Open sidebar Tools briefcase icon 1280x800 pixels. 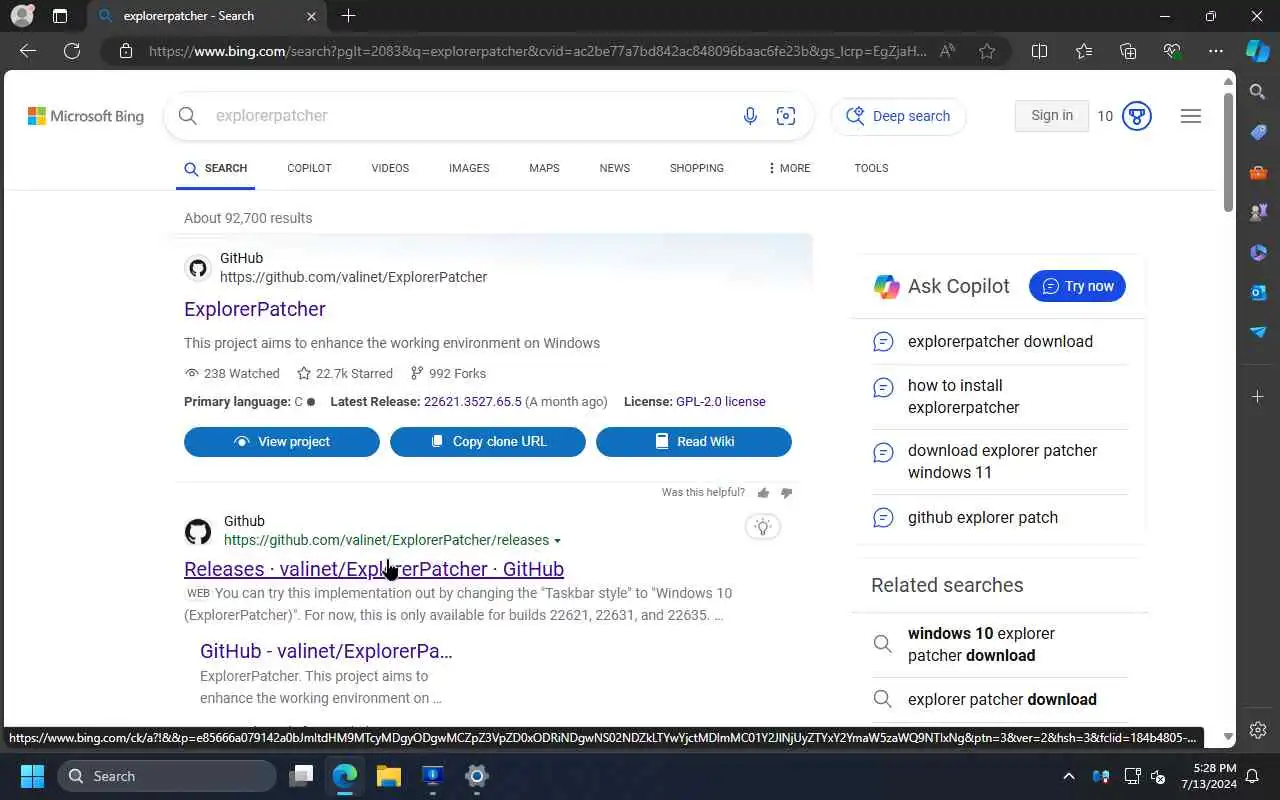click(x=1258, y=172)
